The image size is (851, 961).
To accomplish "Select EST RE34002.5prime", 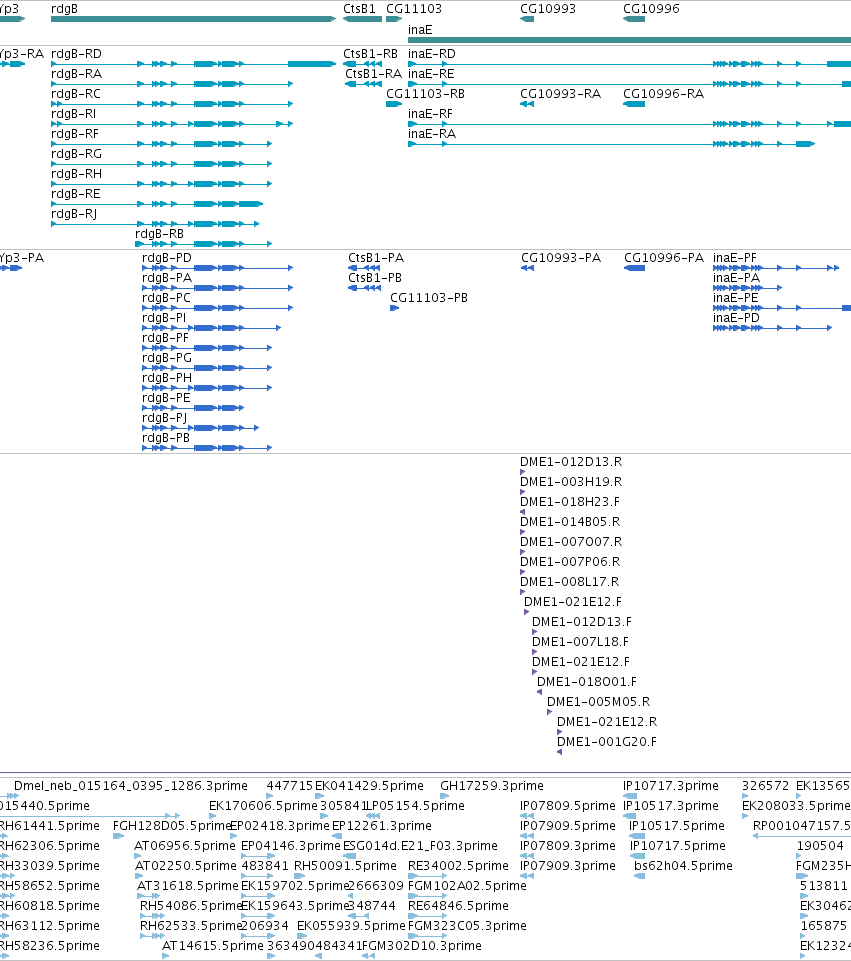I will 427,876.
